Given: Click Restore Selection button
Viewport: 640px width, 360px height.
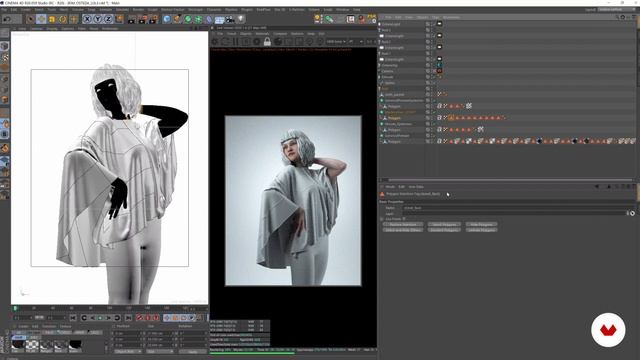Looking at the screenshot, I should pyautogui.click(x=403, y=224).
